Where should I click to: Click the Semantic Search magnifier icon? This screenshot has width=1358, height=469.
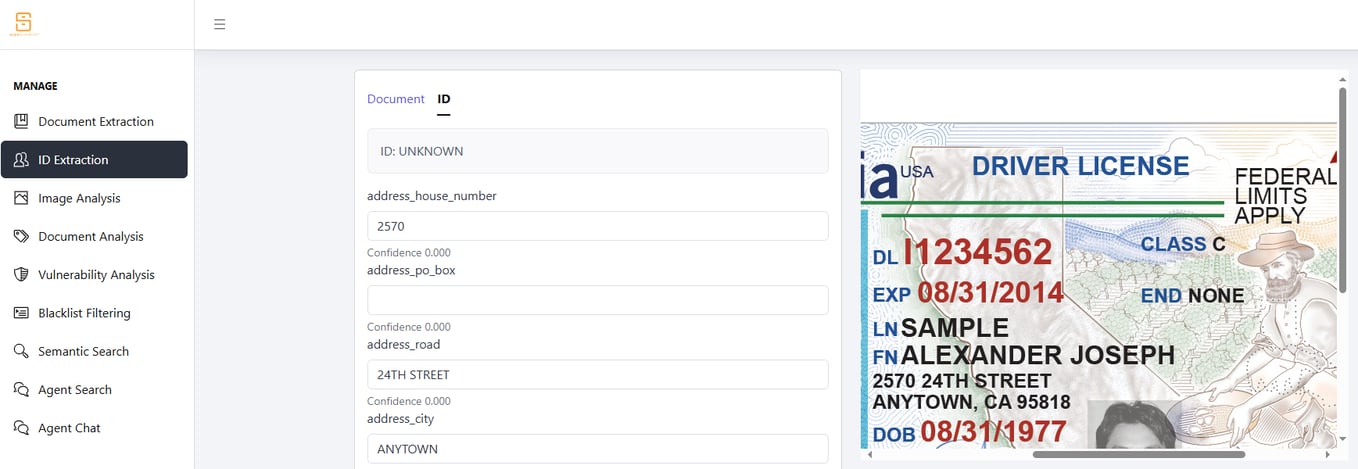pos(21,351)
